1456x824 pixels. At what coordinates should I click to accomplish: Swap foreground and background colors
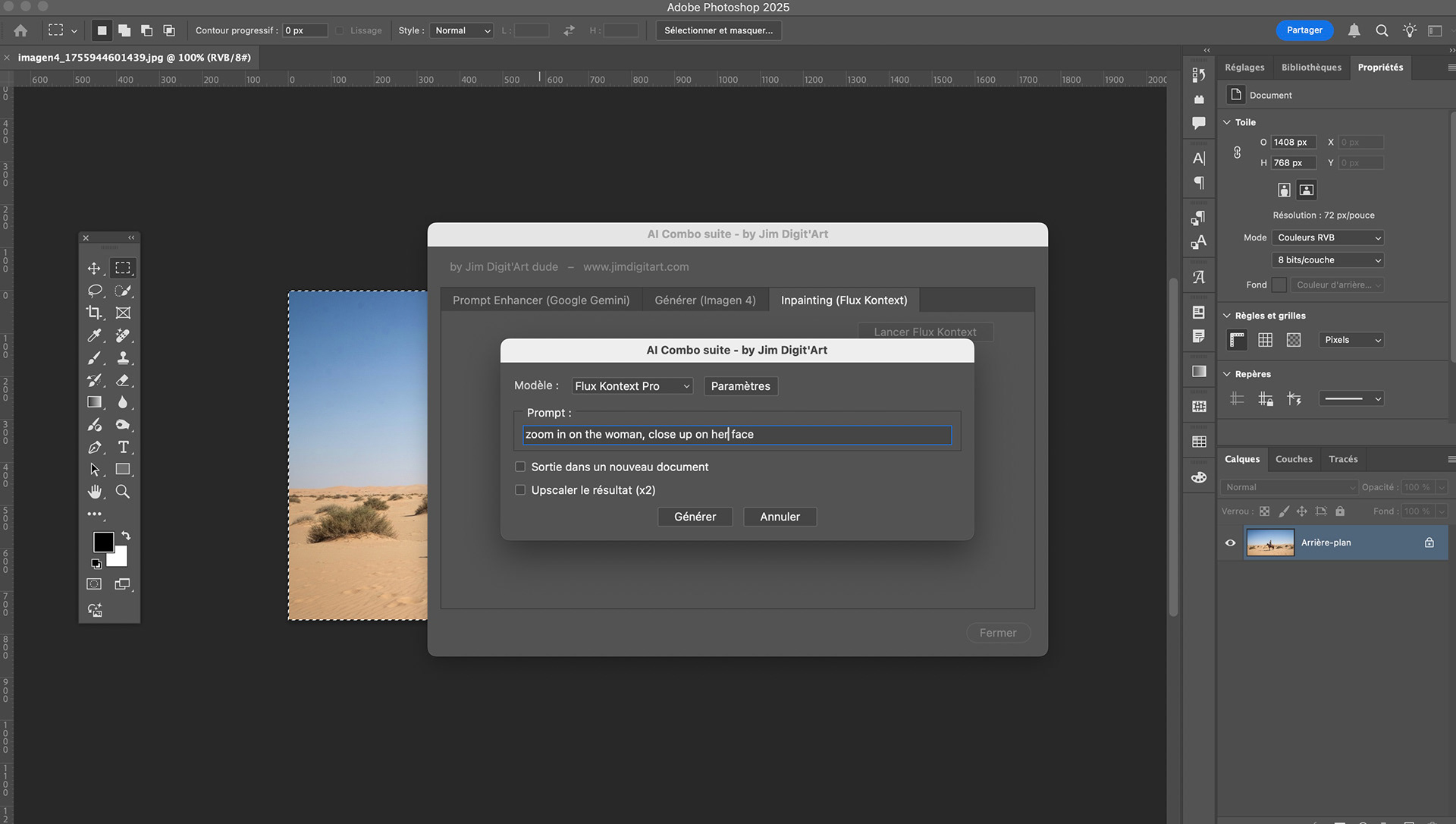(126, 535)
